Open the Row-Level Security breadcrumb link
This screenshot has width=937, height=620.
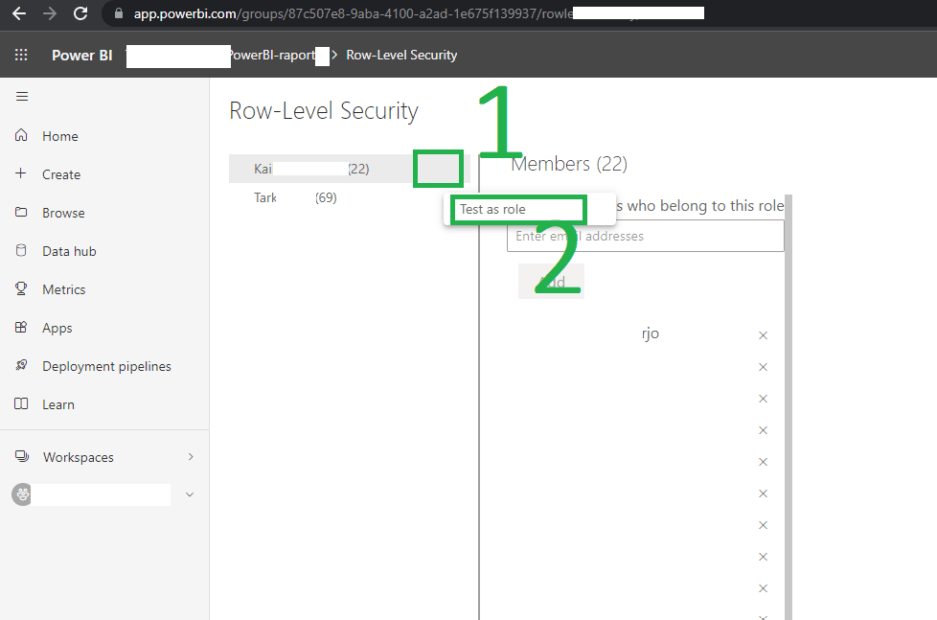(401, 55)
